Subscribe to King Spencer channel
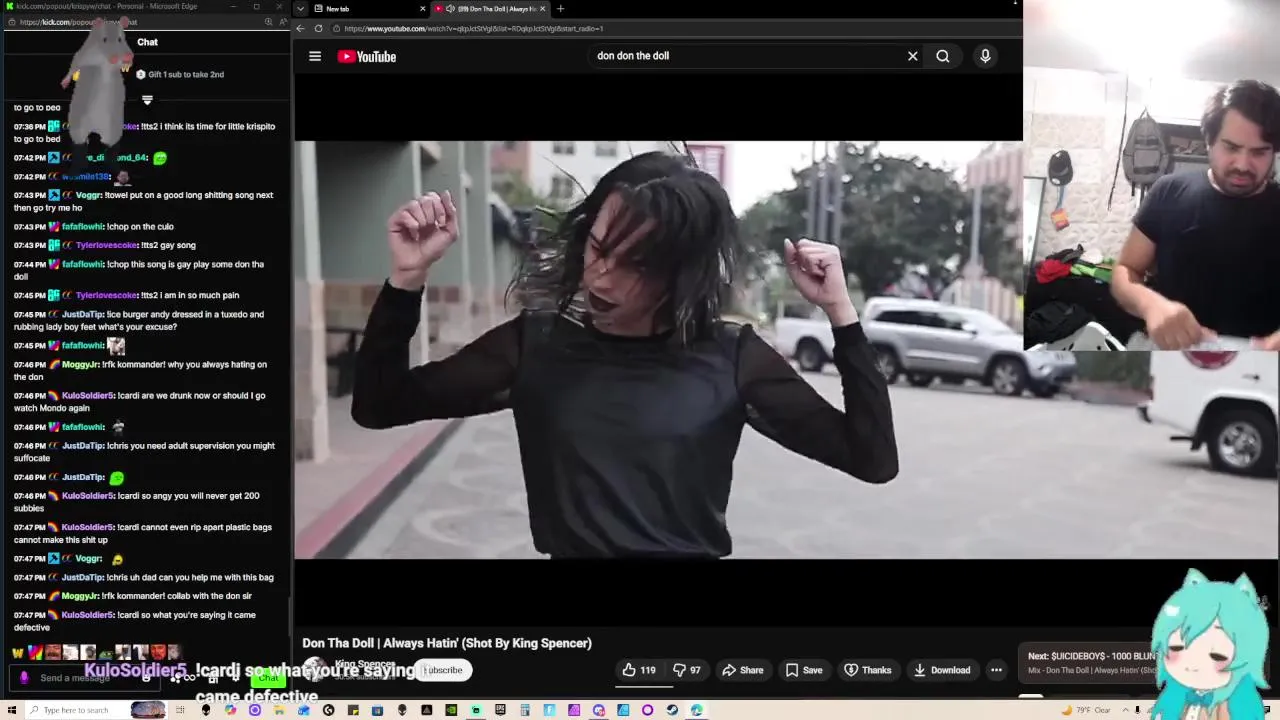This screenshot has height=720, width=1280. pyautogui.click(x=443, y=670)
